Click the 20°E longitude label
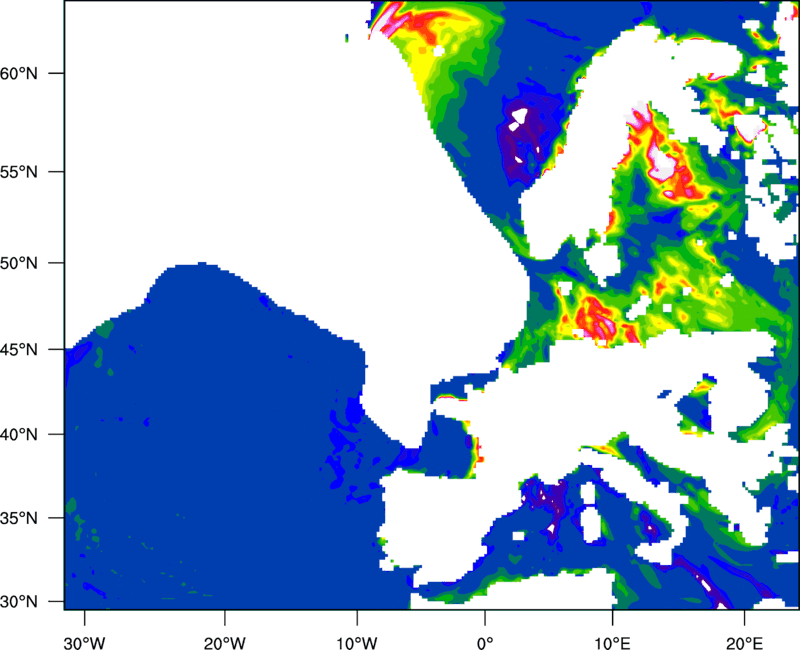 [x=744, y=643]
